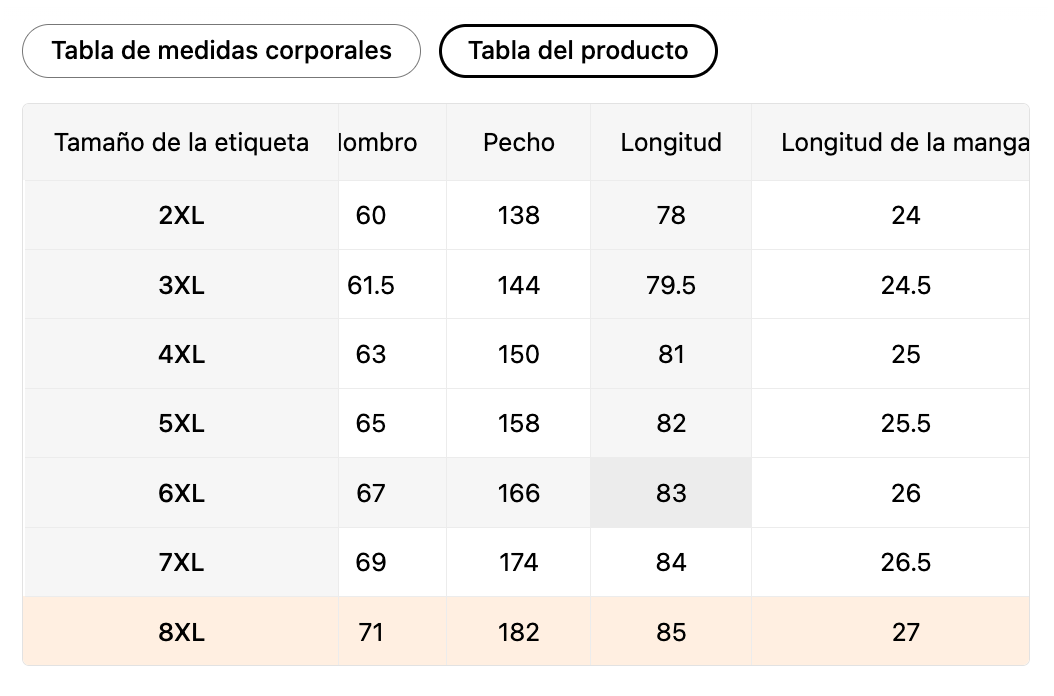Click the Longitud de la manga header
The height and width of the screenshot is (696, 1054).
click(x=904, y=143)
